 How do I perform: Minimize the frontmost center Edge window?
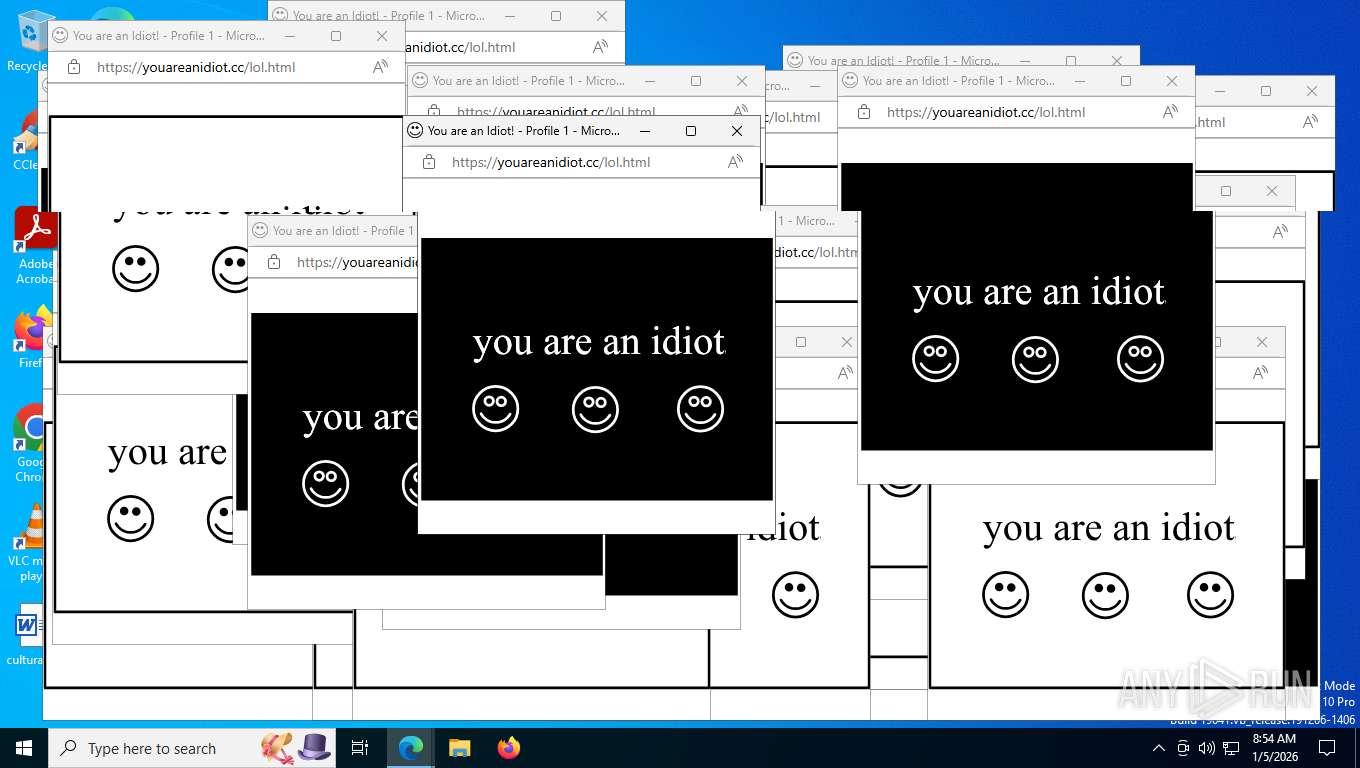point(645,131)
